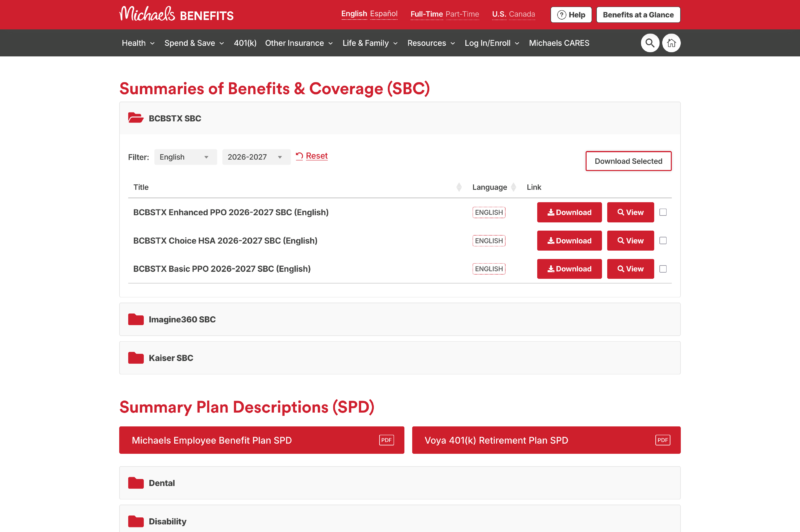Viewport: 800px width, 532px height.
Task: Open the 2026-2027 year filter dropdown
Action: pyautogui.click(x=256, y=157)
